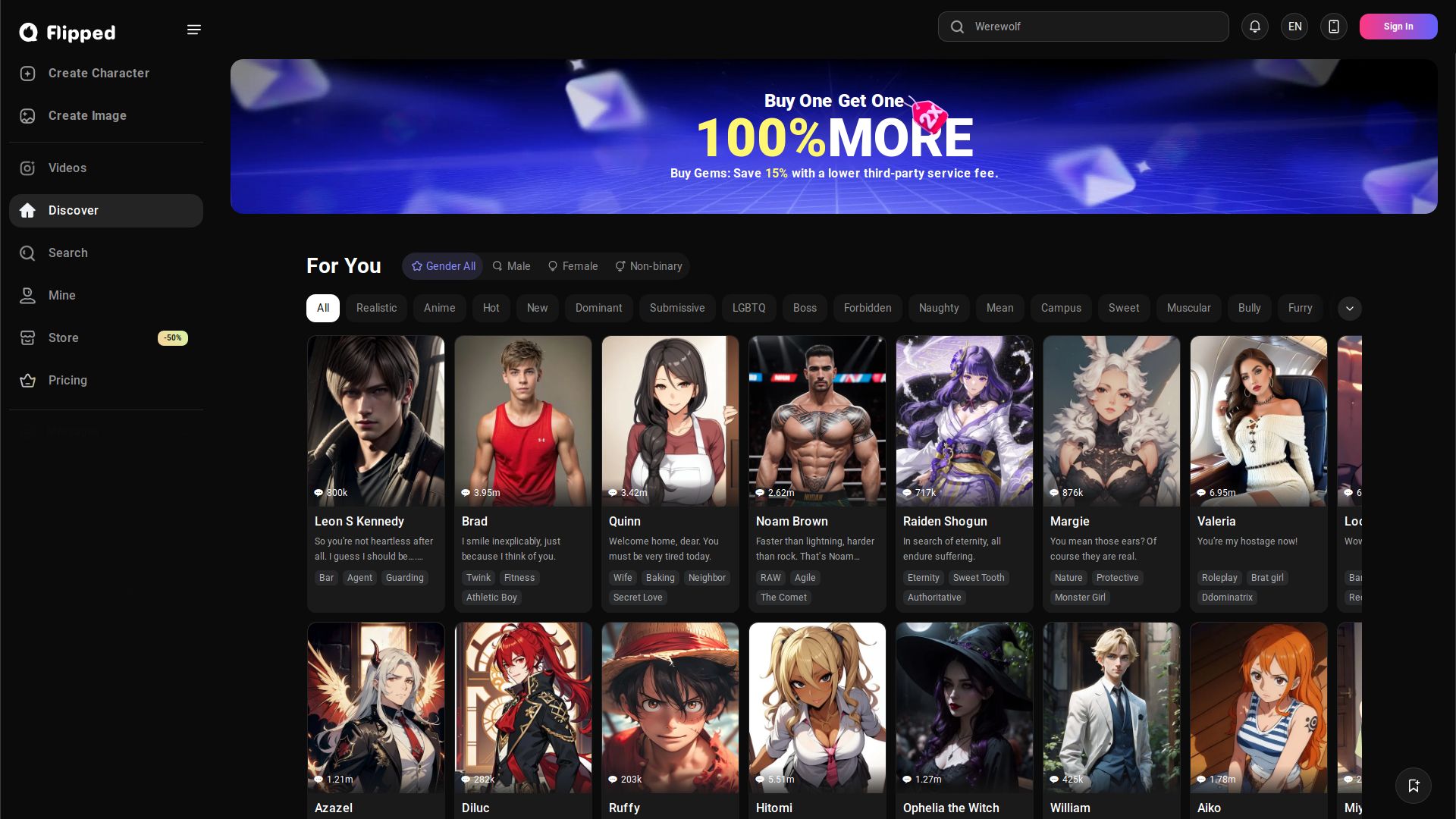Viewport: 1456px width, 819px height.
Task: Select the Submissive category tab
Action: (677, 309)
